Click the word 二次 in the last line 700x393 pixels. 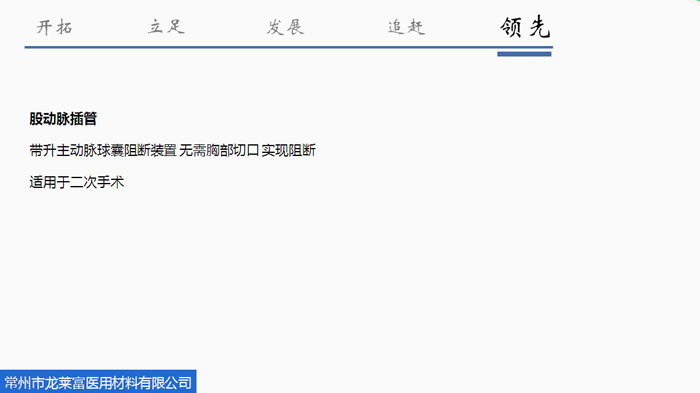click(83, 182)
